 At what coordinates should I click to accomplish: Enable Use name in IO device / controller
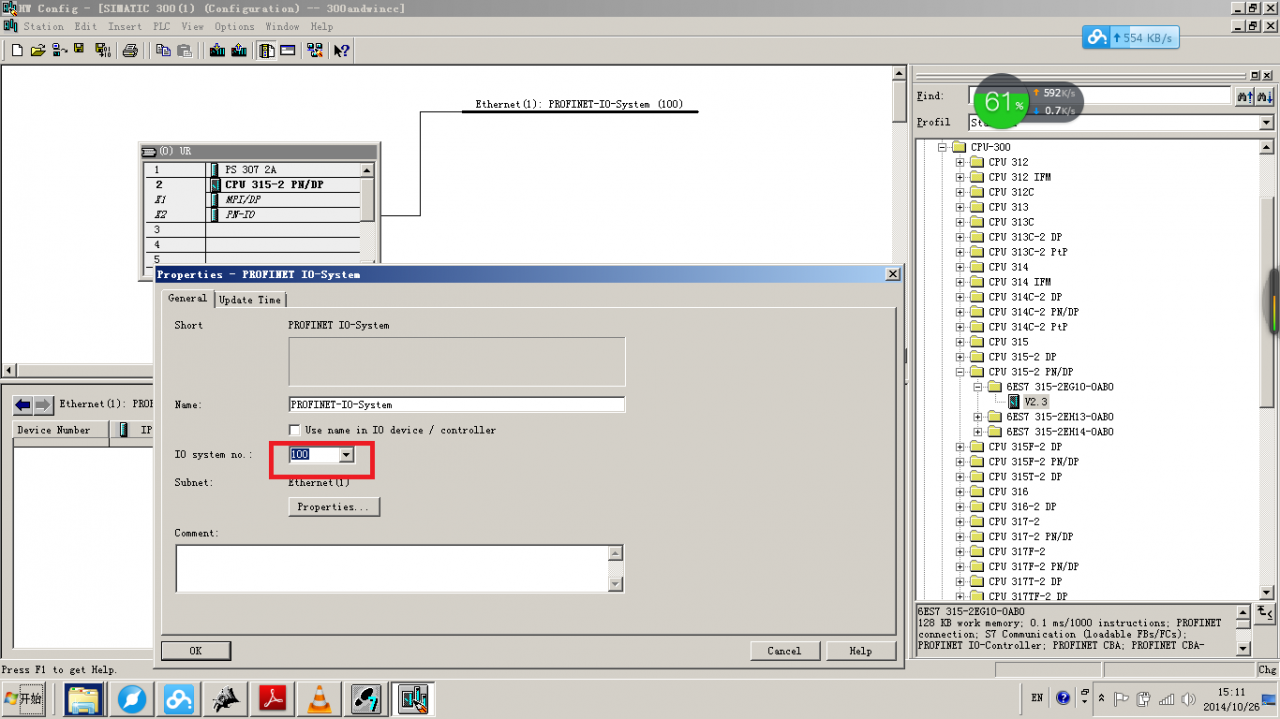pyautogui.click(x=295, y=430)
